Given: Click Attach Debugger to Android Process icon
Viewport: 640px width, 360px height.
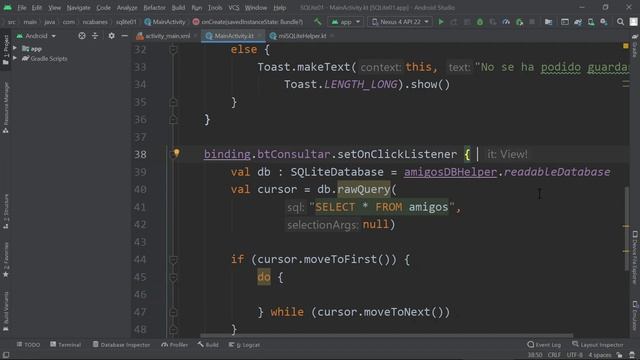Looking at the screenshot, I should tap(520, 22).
